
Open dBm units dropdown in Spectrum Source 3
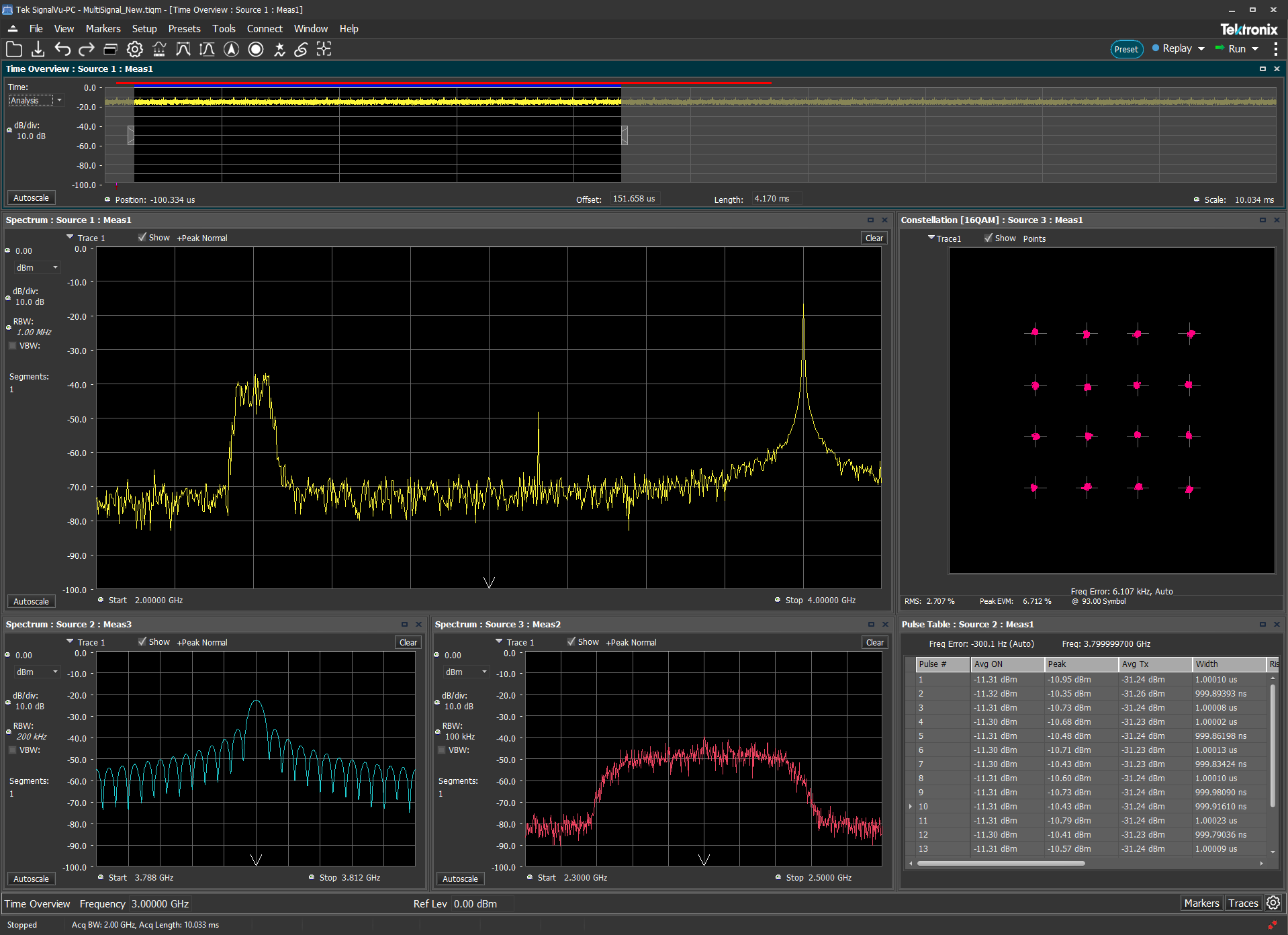tap(466, 672)
